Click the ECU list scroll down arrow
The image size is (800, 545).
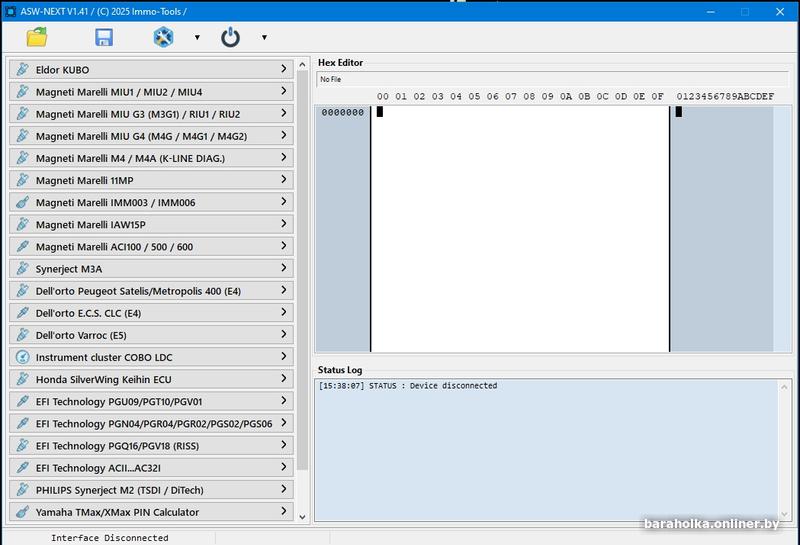point(302,517)
